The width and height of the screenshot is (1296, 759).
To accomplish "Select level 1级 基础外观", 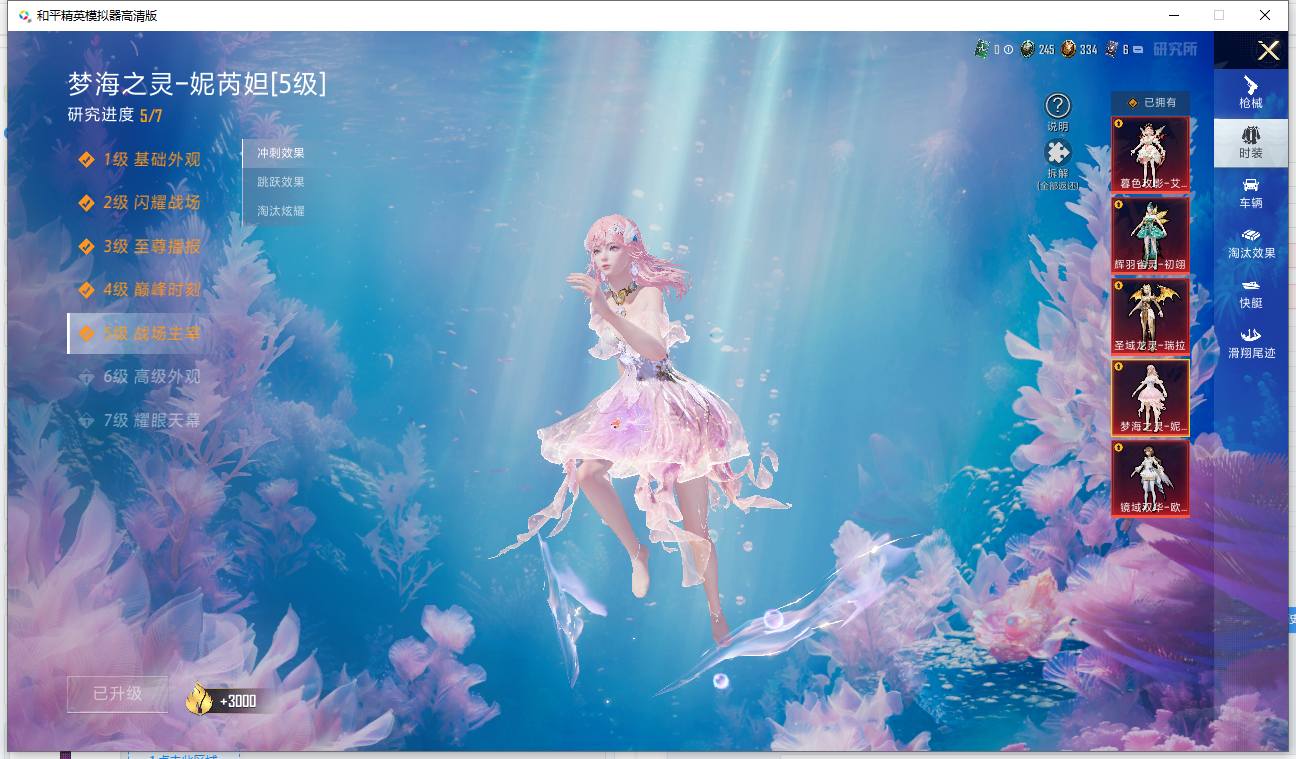I will click(140, 159).
